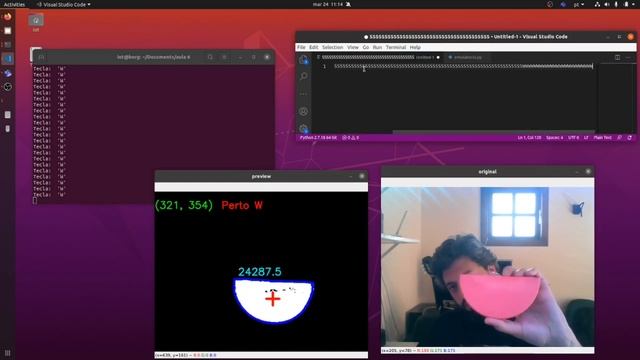
Task: Open the notifications bell in VS Code status bar
Action: [x=630, y=138]
